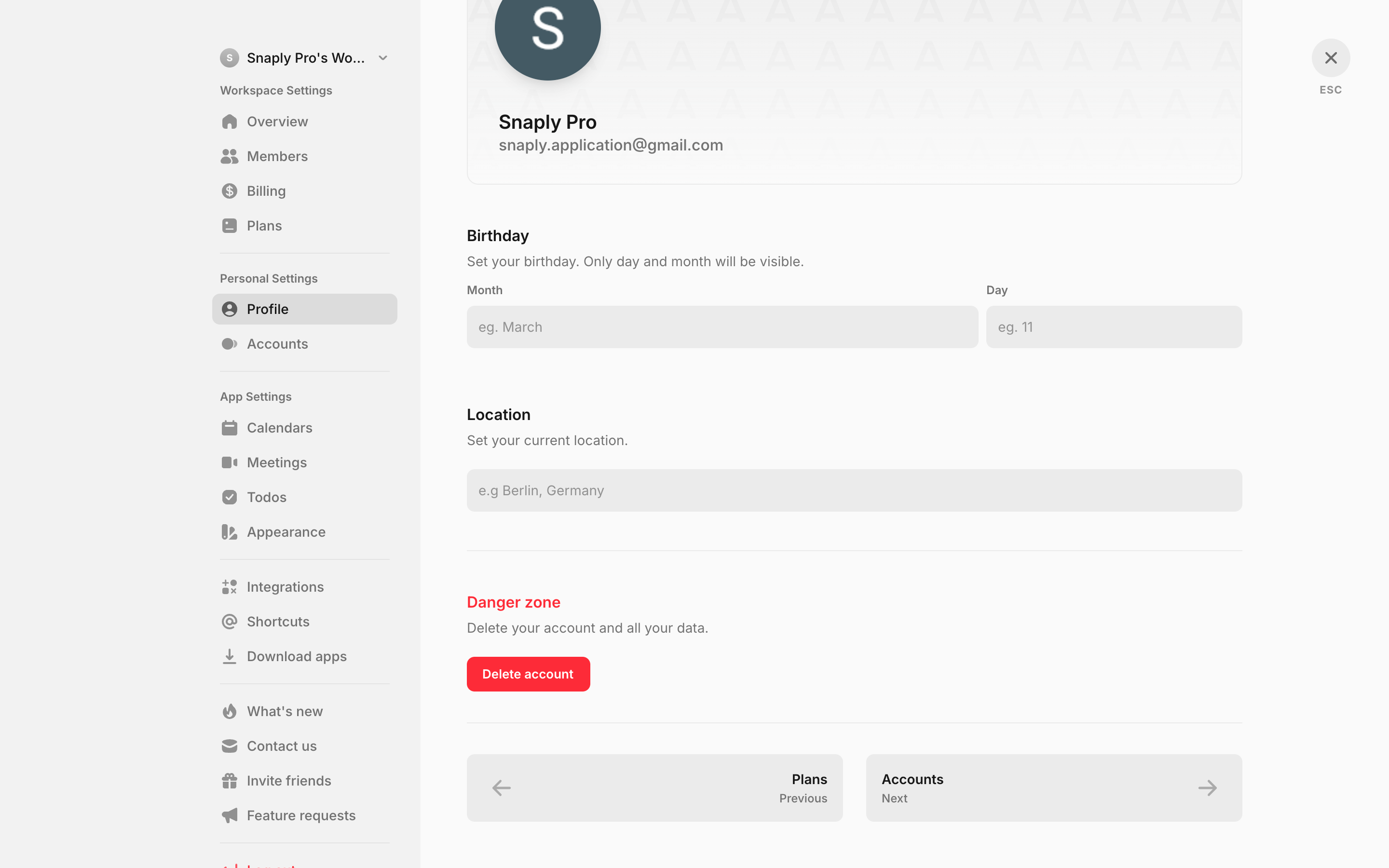This screenshot has width=1389, height=868.
Task: Go to Meetings settings
Action: [304, 463]
